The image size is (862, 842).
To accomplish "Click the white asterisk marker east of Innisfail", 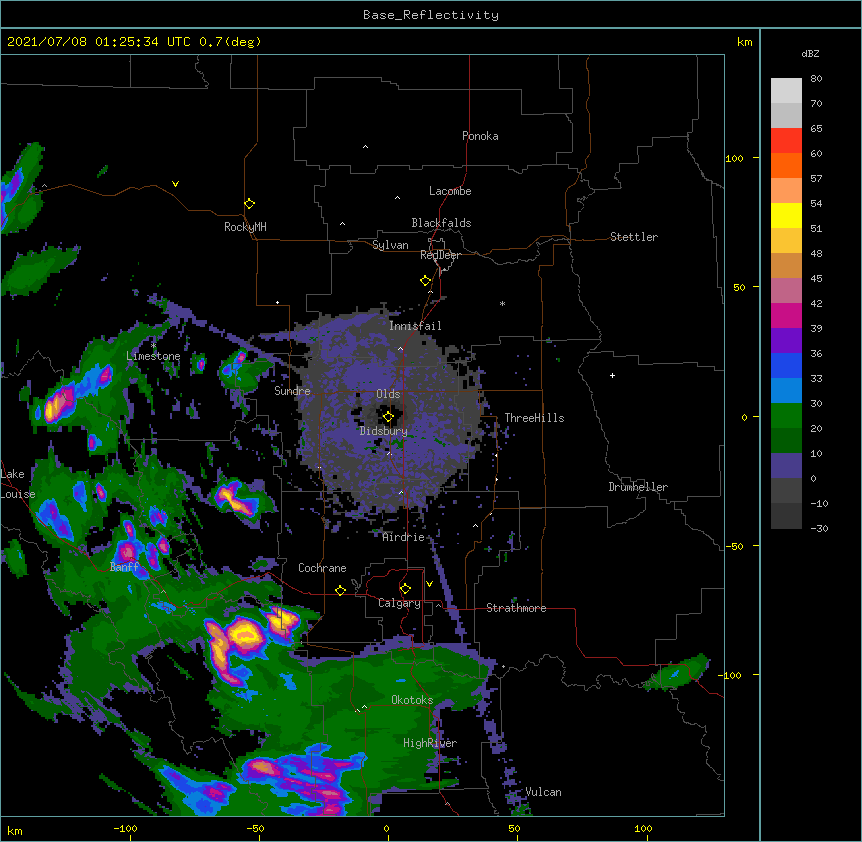I will (x=502, y=303).
